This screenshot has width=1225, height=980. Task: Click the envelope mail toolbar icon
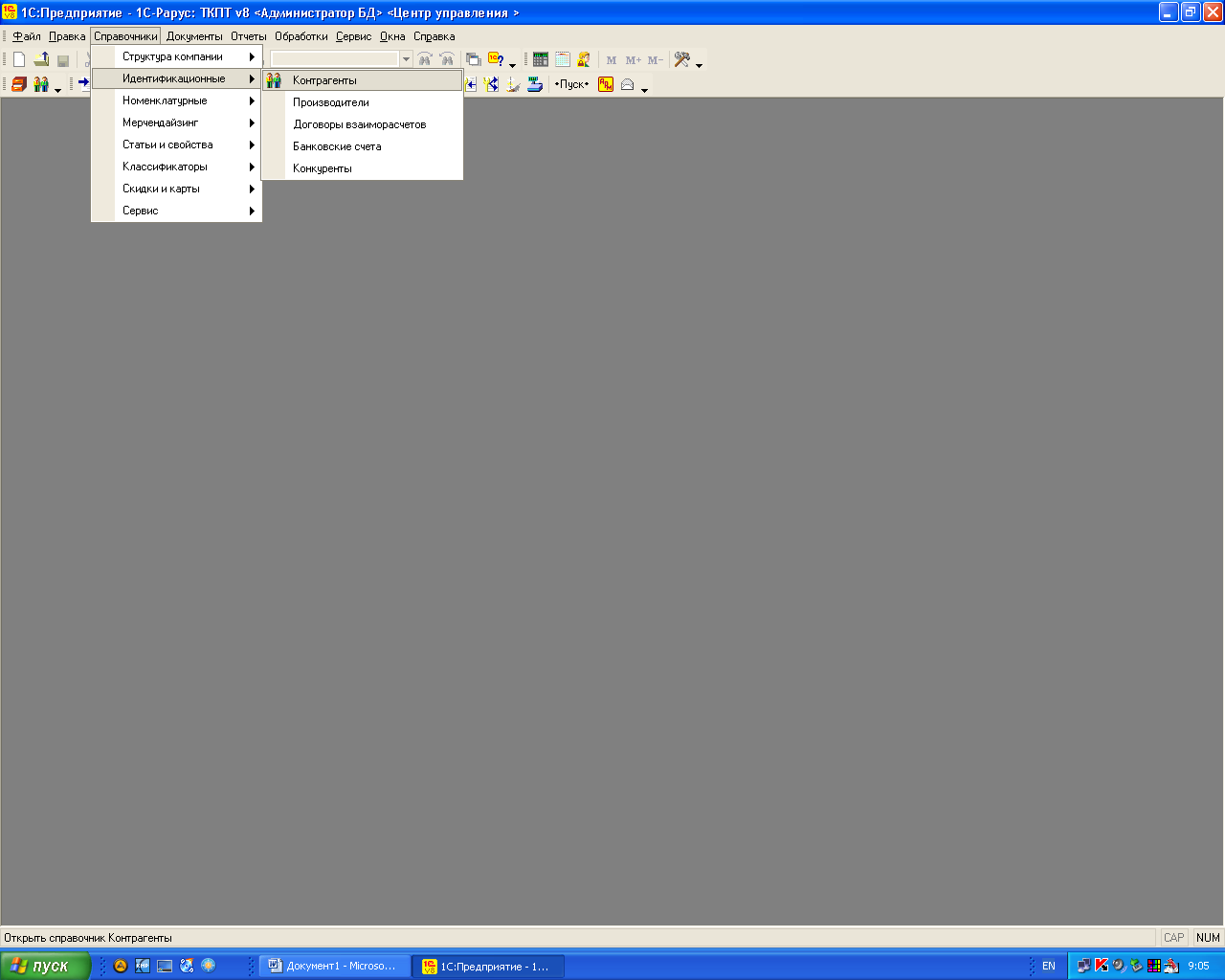pyautogui.click(x=628, y=84)
